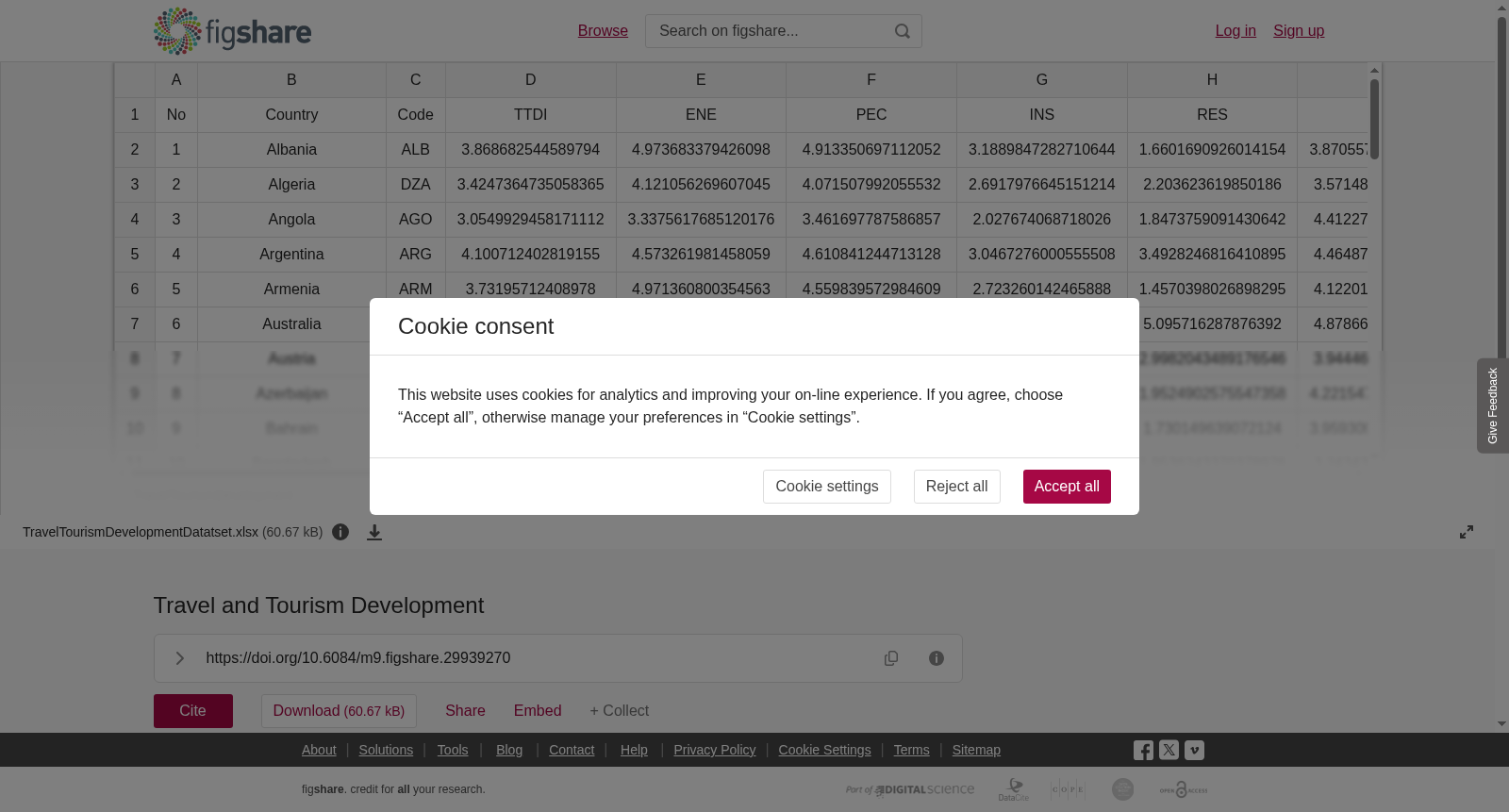Click + Collect
The image size is (1509, 812).
point(620,711)
